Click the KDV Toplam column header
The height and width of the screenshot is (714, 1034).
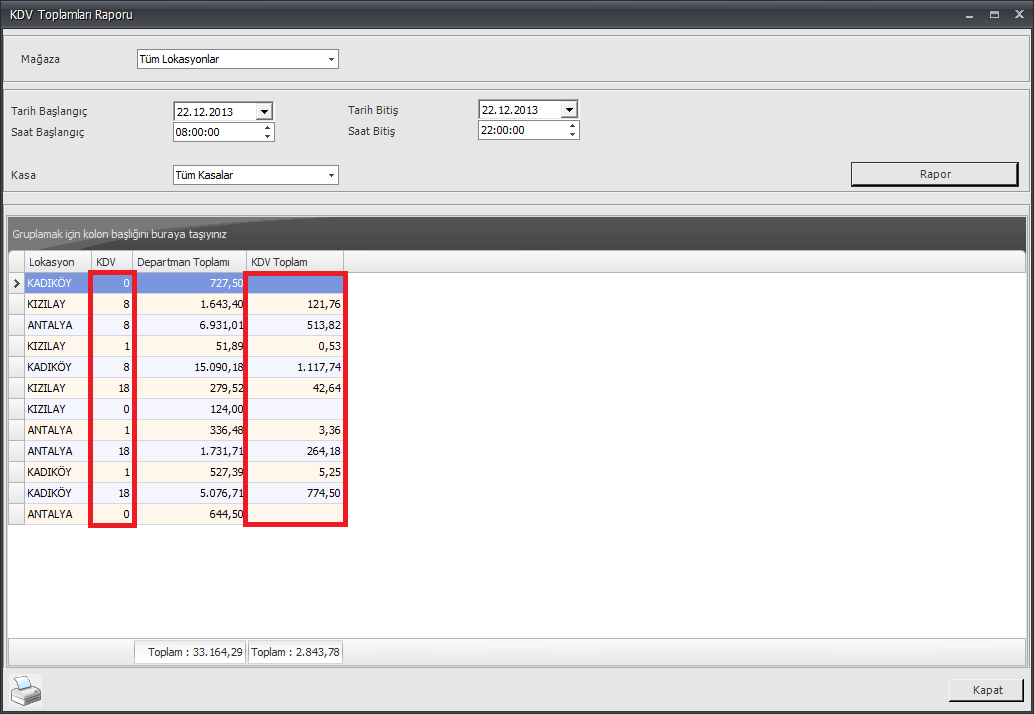[x=279, y=262]
